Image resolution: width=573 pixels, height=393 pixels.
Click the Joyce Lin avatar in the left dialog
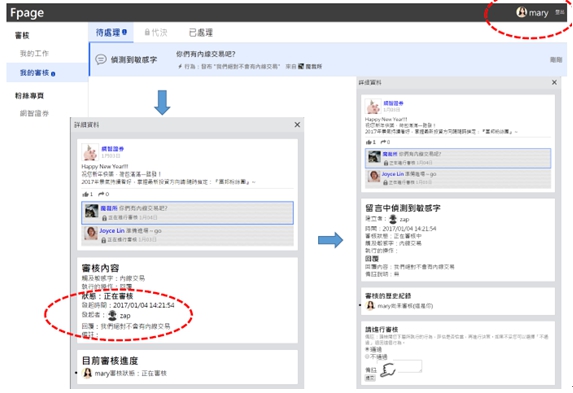tap(91, 233)
